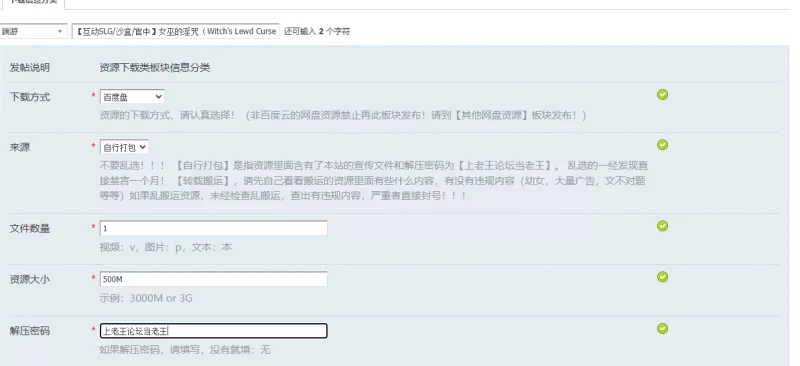Click hint text 视频：v，图片：p，文本：本
Viewport: 800px width, 366px height.
pos(165,247)
